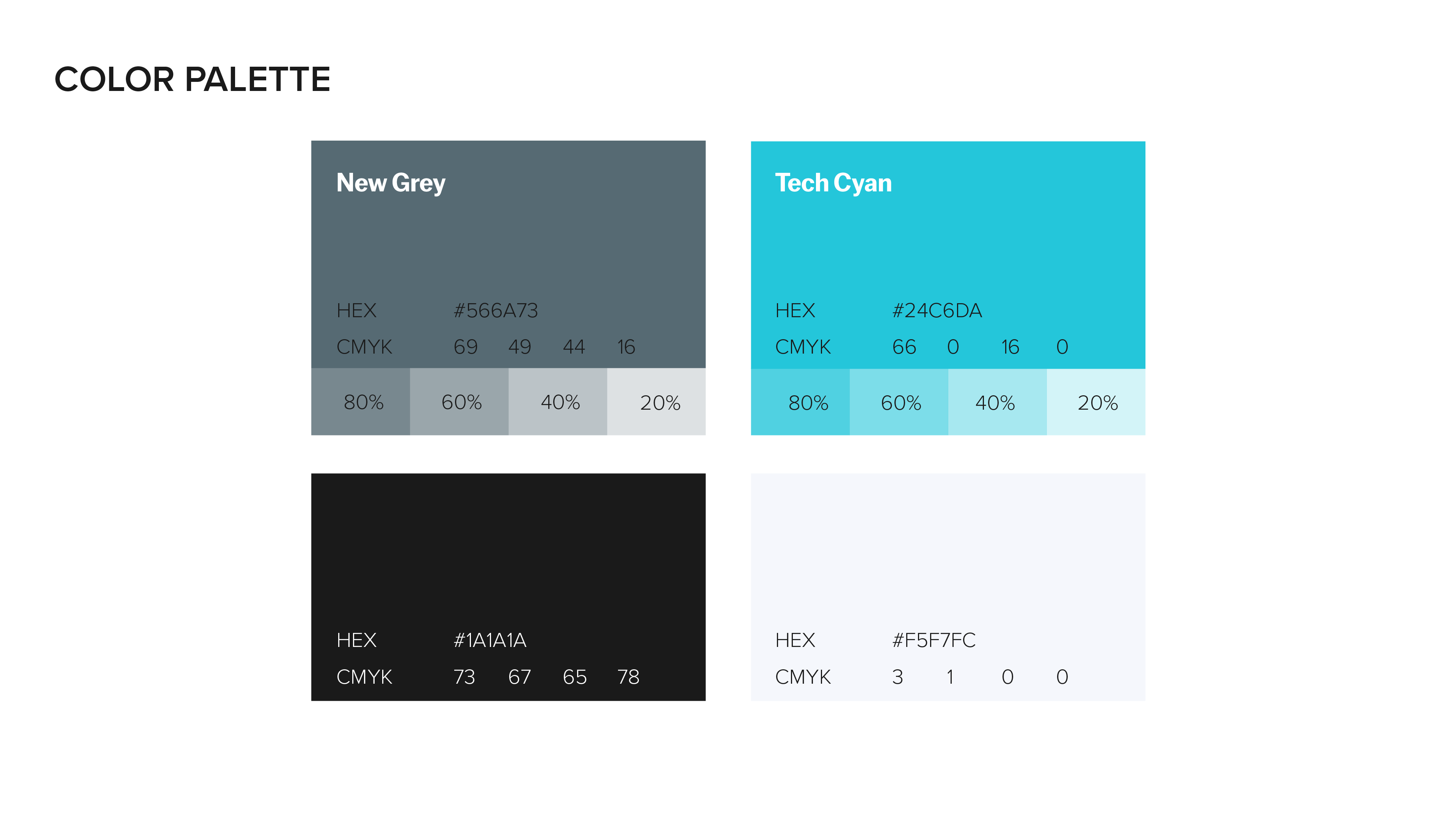
Task: Click the COLOR PALETTE heading
Action: click(192, 79)
